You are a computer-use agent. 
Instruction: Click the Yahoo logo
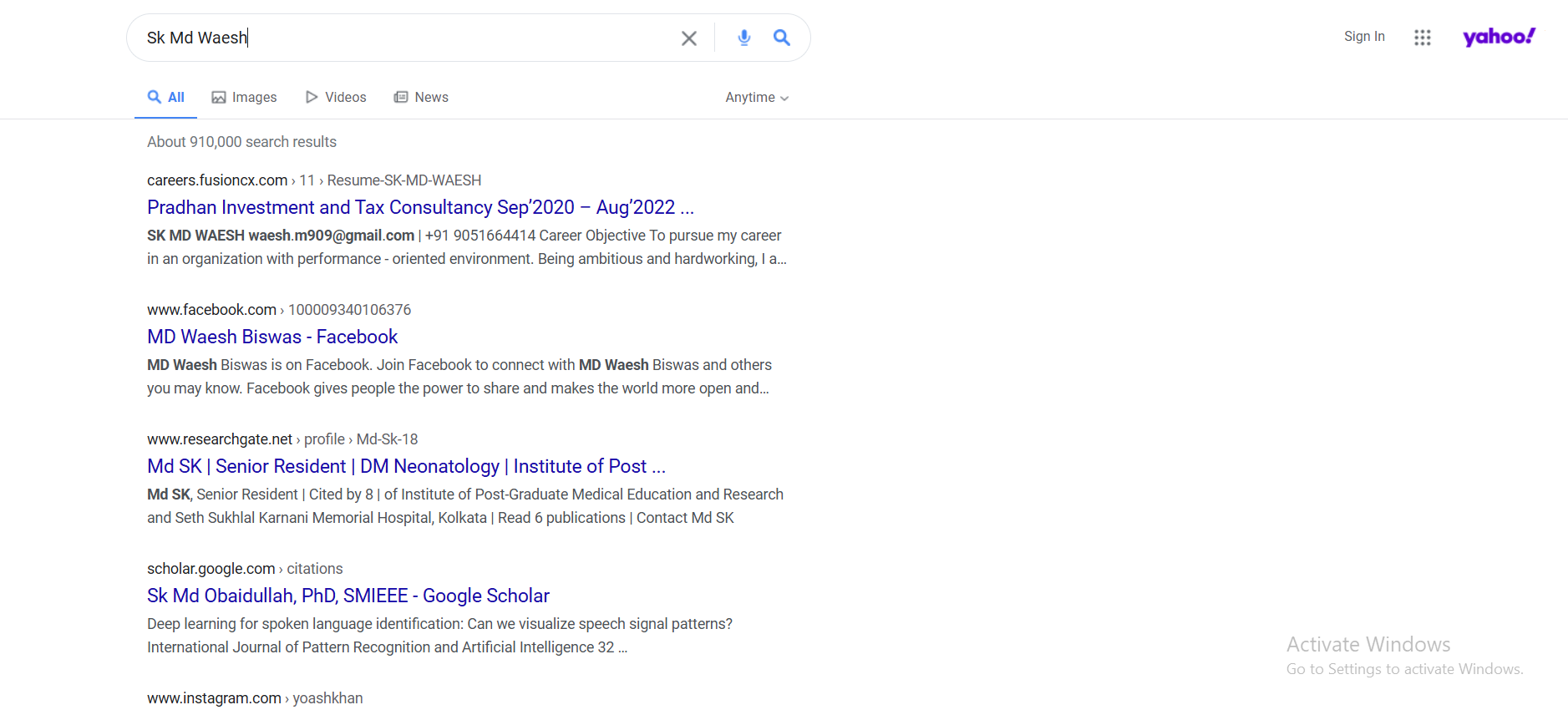pyautogui.click(x=1499, y=37)
